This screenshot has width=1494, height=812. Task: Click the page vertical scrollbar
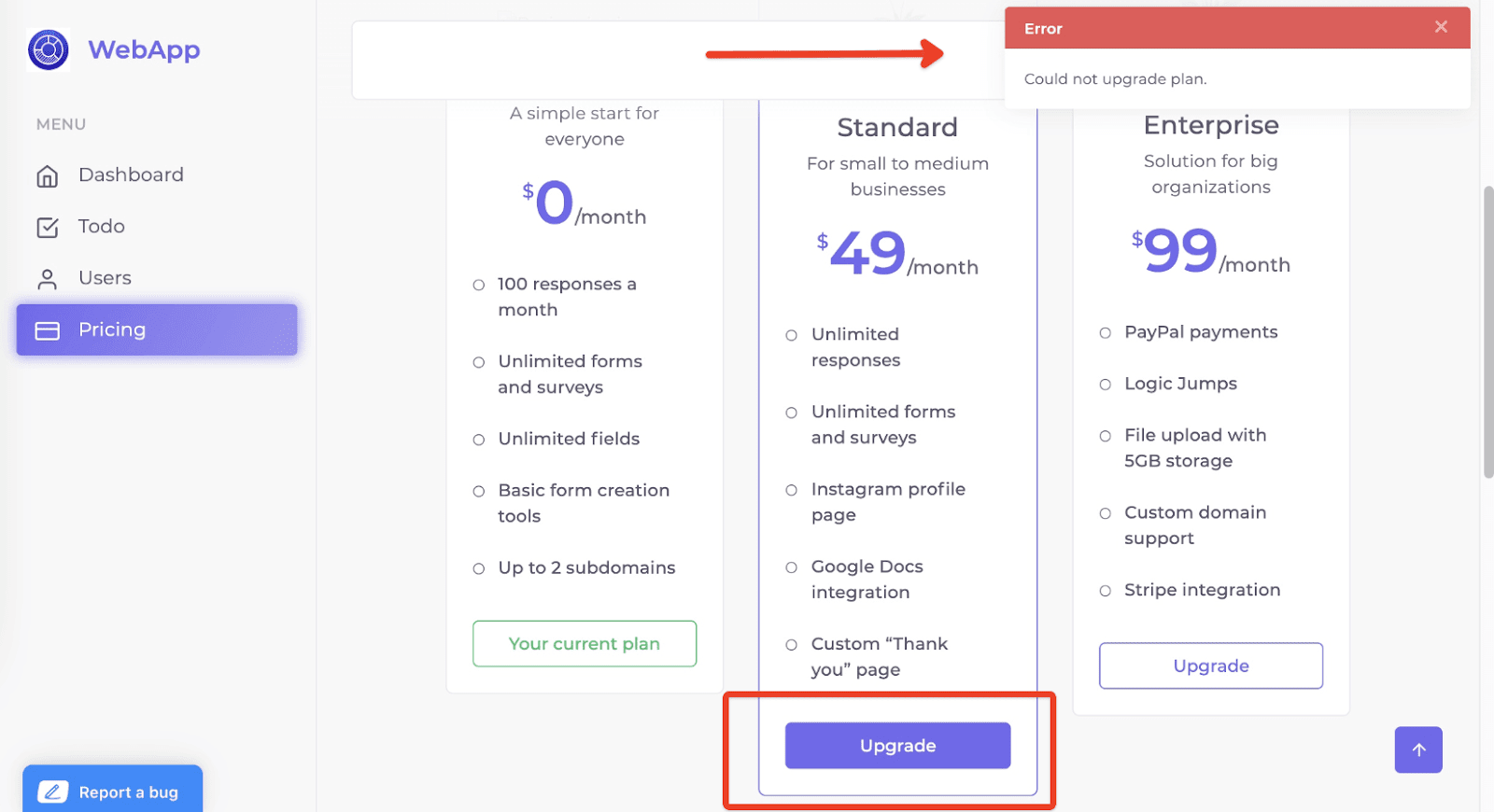click(x=1487, y=332)
